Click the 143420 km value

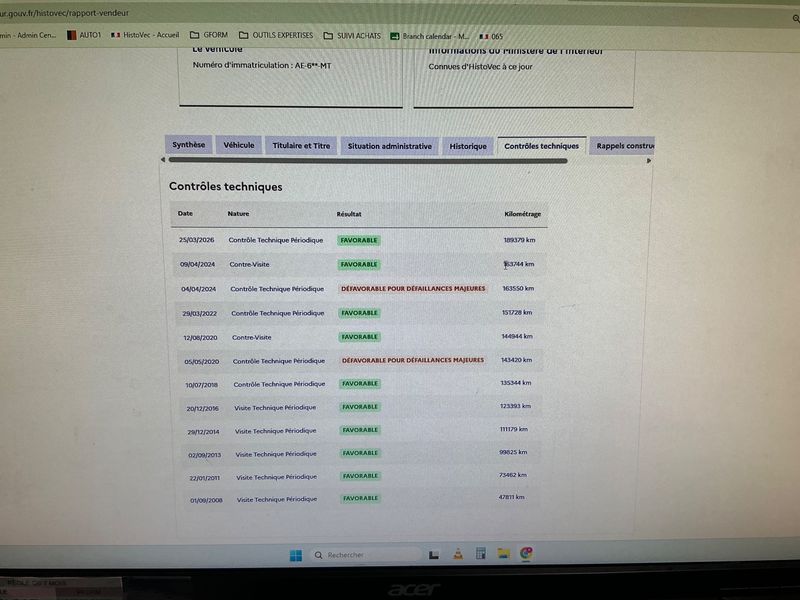point(516,360)
